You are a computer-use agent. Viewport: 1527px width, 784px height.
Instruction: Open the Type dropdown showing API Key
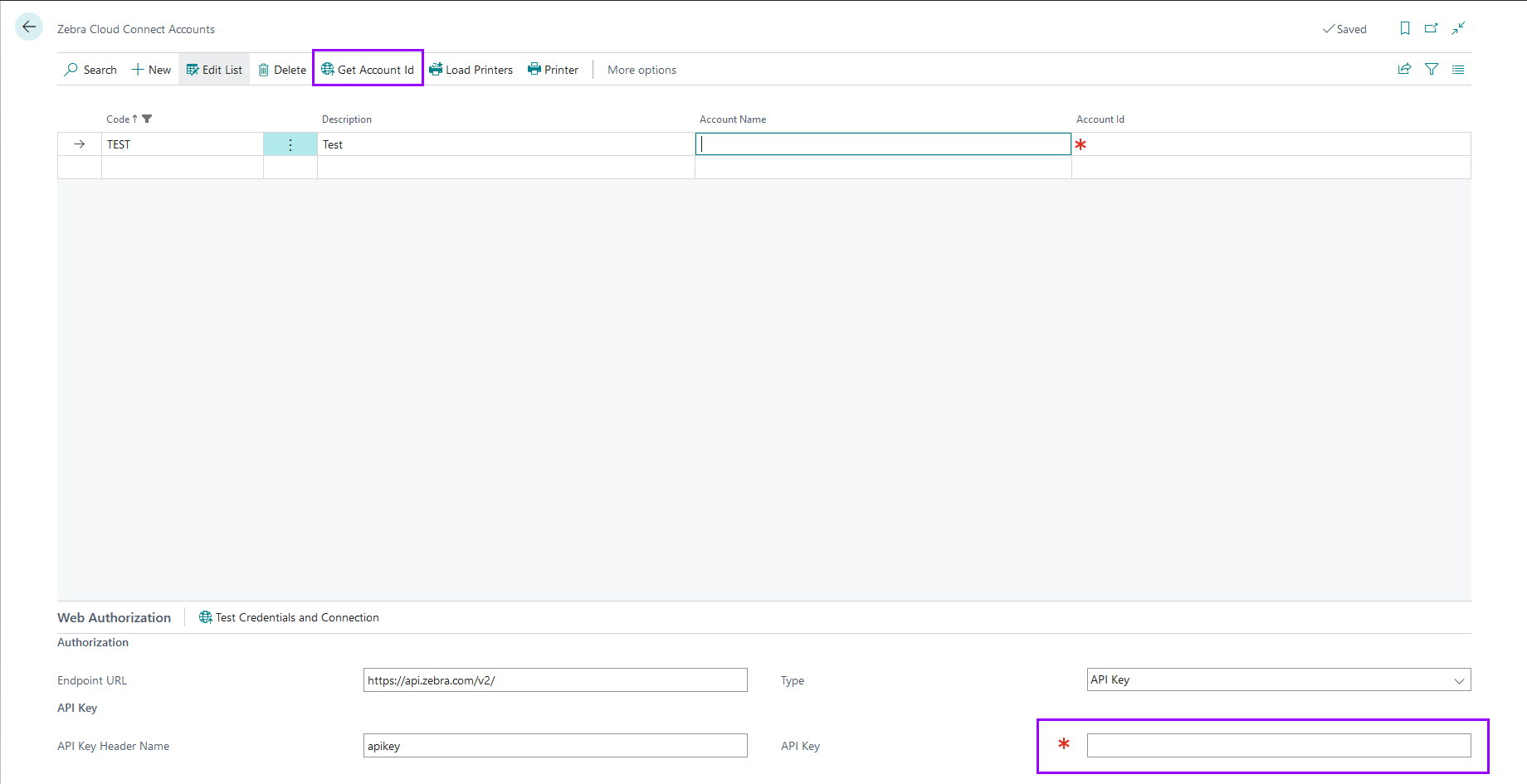coord(1279,680)
